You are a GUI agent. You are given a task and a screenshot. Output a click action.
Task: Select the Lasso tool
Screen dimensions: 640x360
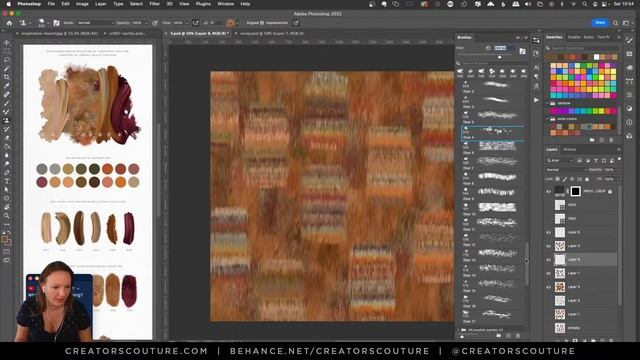(x=7, y=60)
